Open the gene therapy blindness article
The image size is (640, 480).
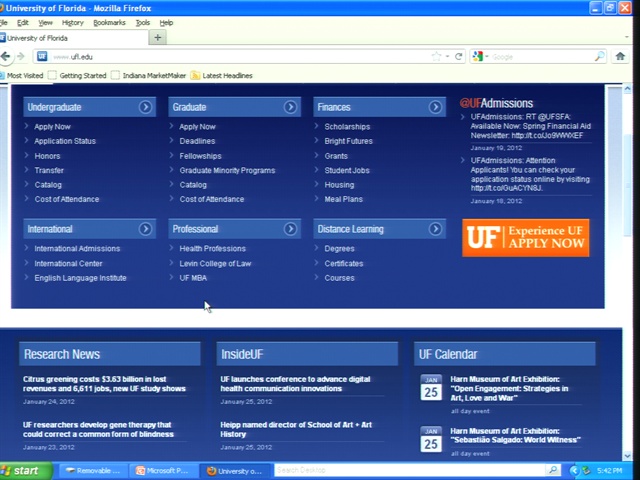click(98, 429)
